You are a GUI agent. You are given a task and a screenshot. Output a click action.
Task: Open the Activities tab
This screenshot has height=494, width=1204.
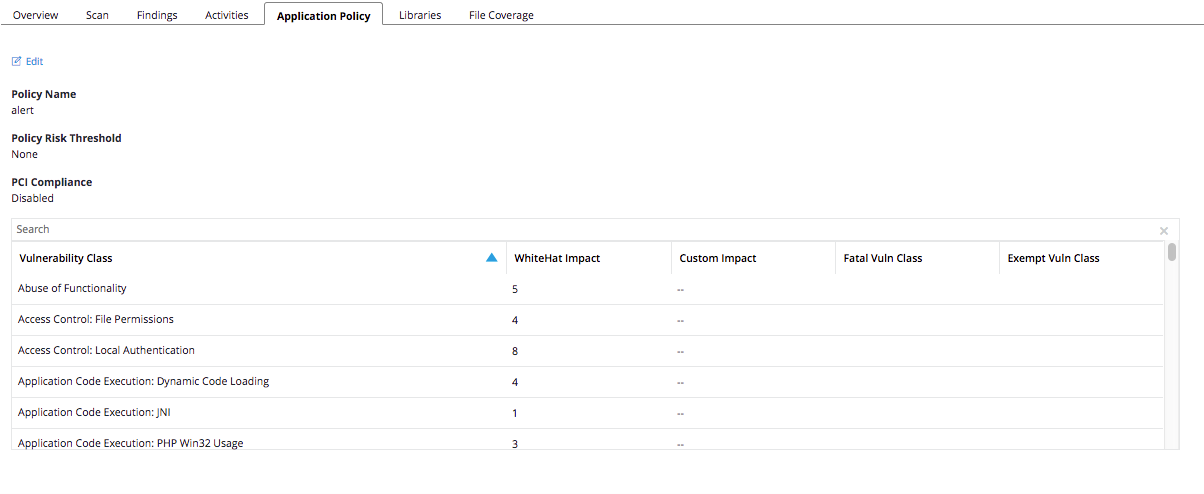tap(227, 15)
